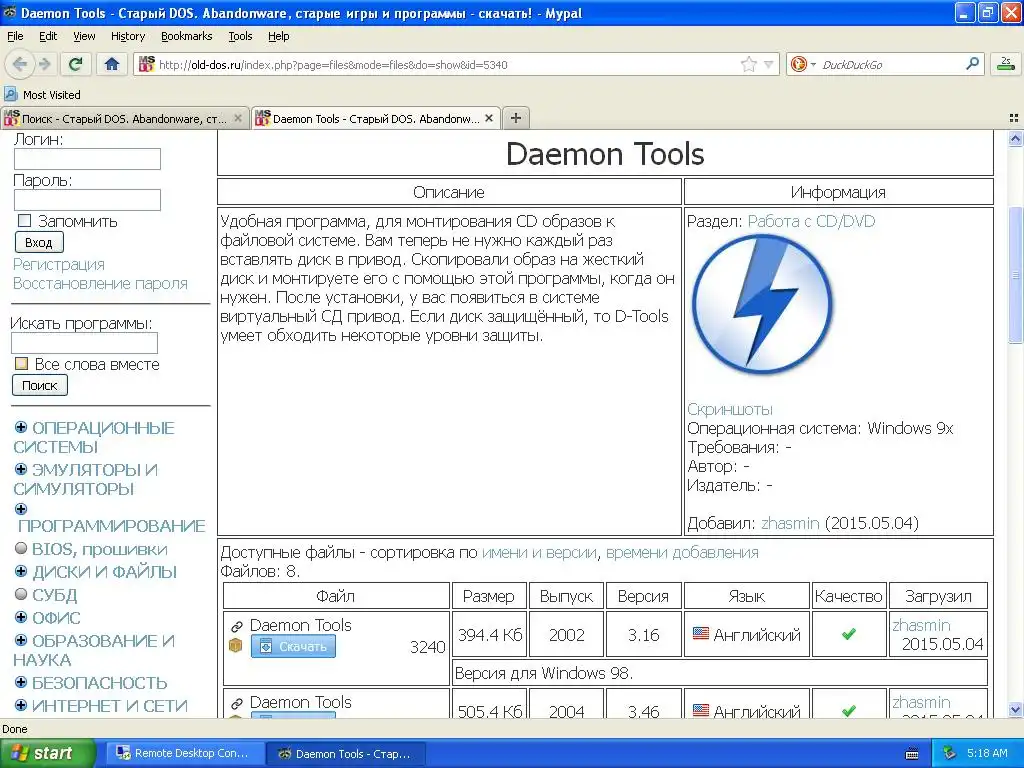Expand the ИНТЕРНЕТ И СЕТИ category
Screen dimensions: 1024x768
tap(21, 705)
